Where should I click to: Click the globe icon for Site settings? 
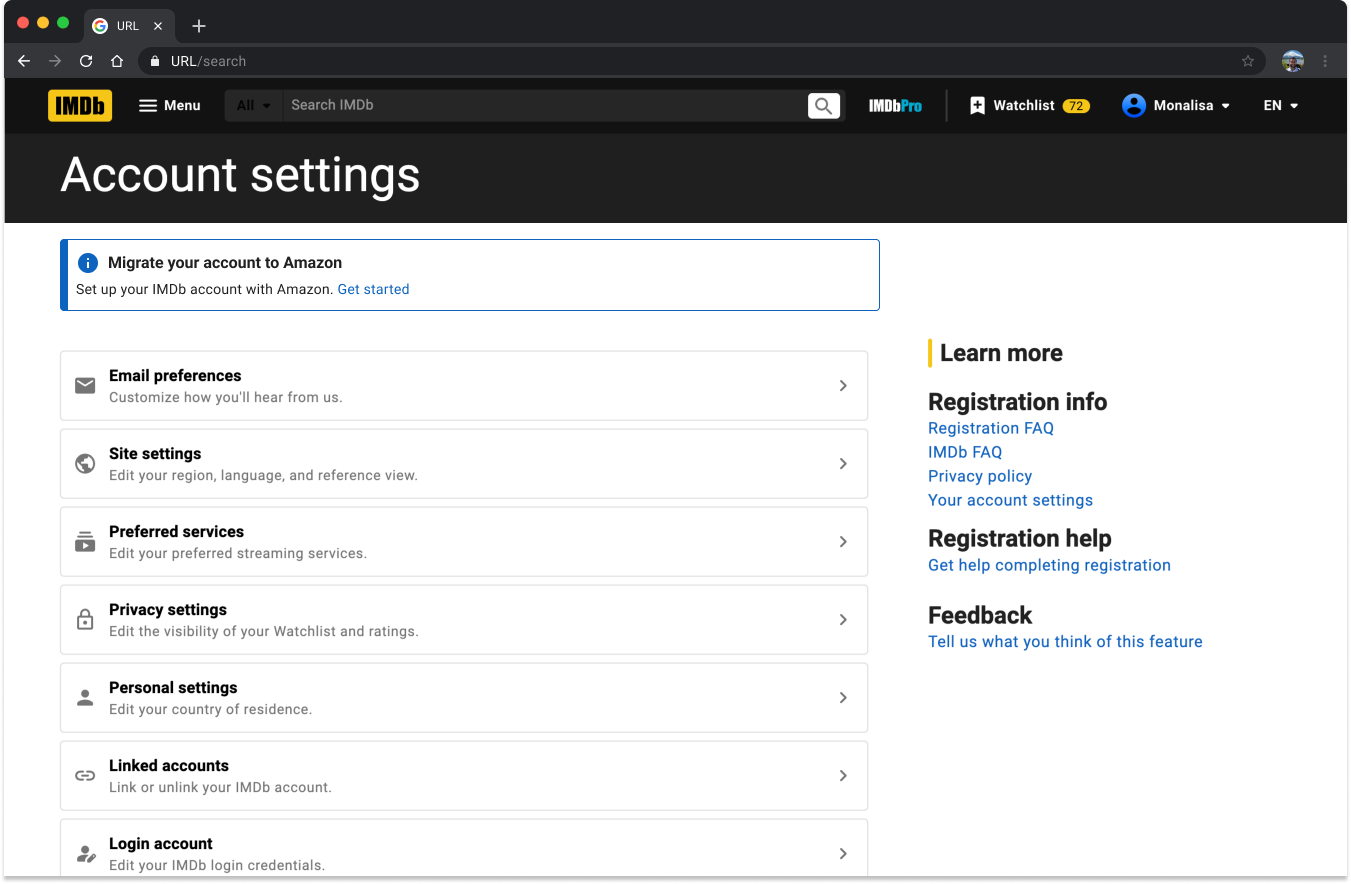point(85,463)
